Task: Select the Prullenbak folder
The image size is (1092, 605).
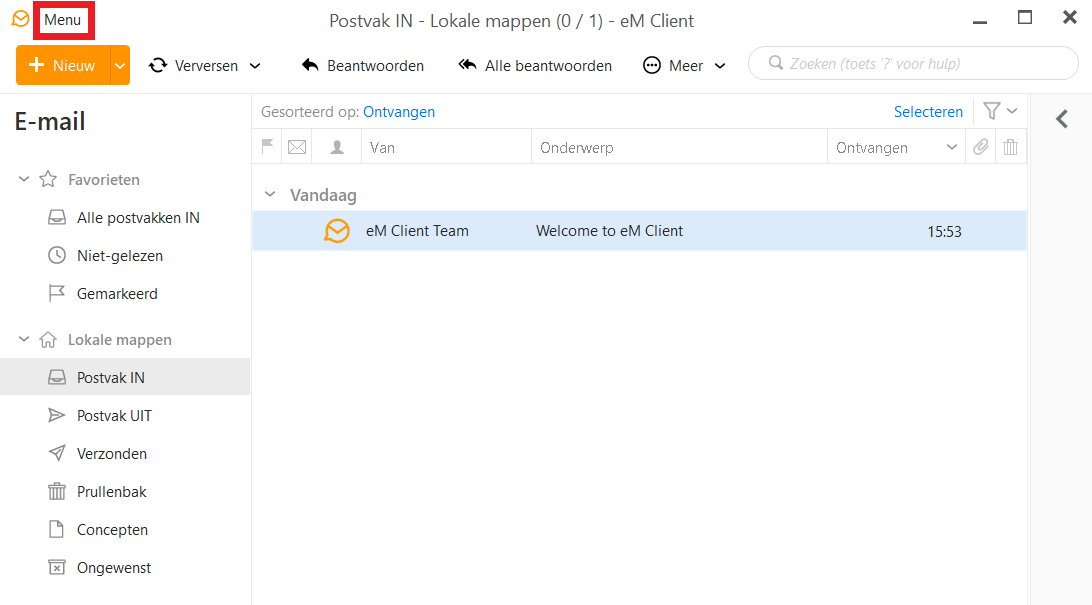Action: [111, 492]
